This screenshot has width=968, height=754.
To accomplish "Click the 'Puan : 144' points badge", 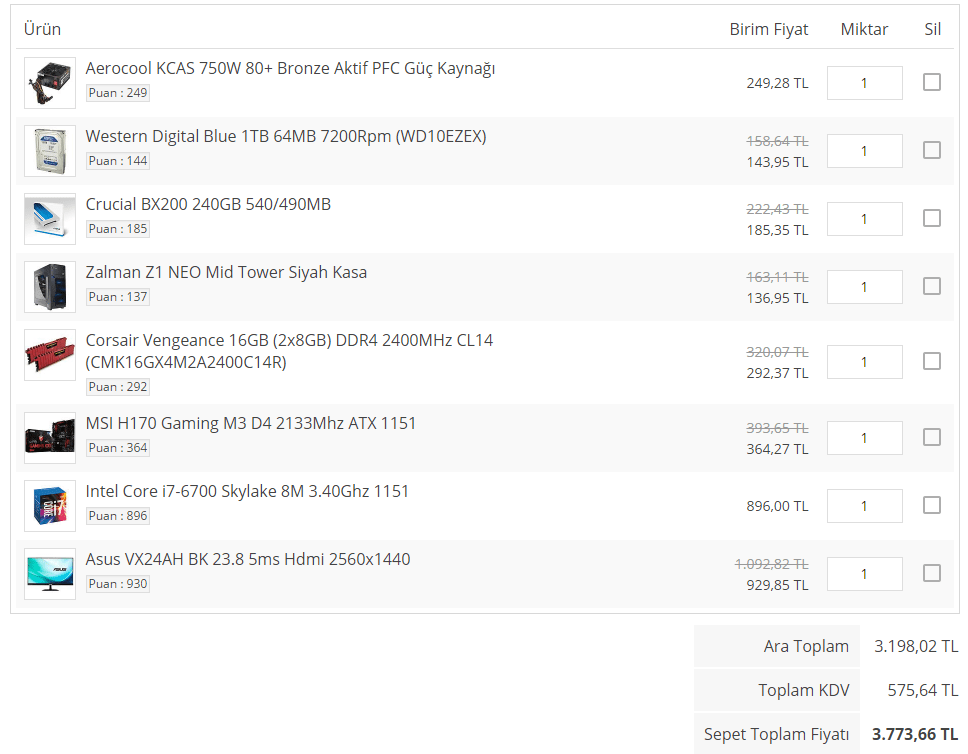I will (118, 161).
